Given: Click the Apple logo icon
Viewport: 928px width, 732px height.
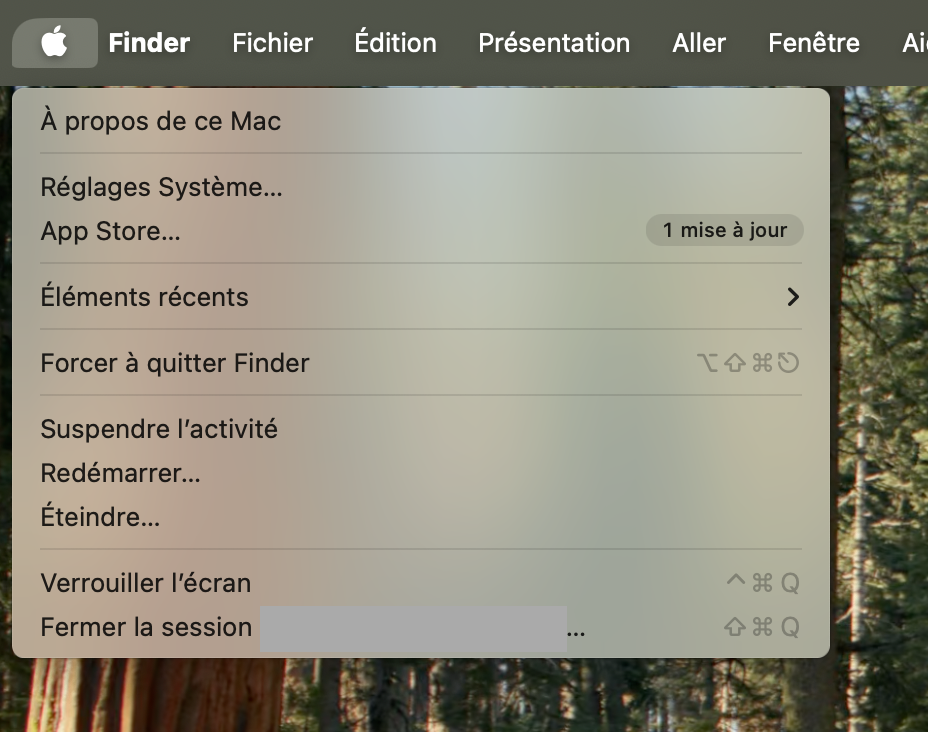Looking at the screenshot, I should click(55, 42).
